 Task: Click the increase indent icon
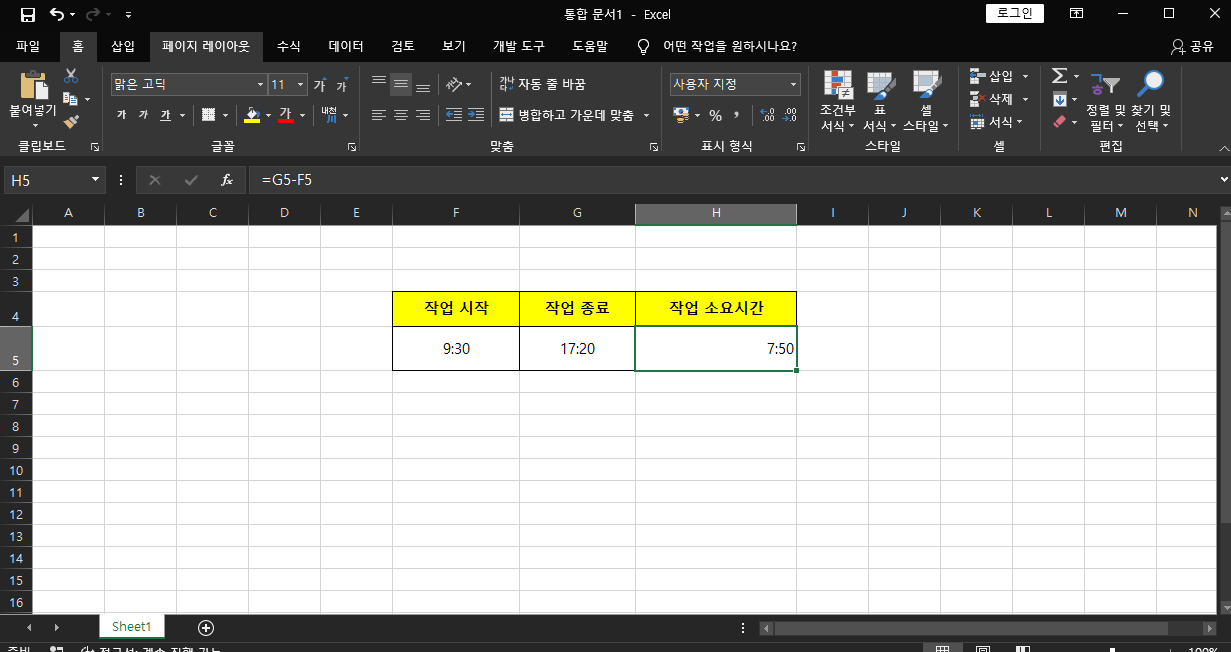point(476,115)
